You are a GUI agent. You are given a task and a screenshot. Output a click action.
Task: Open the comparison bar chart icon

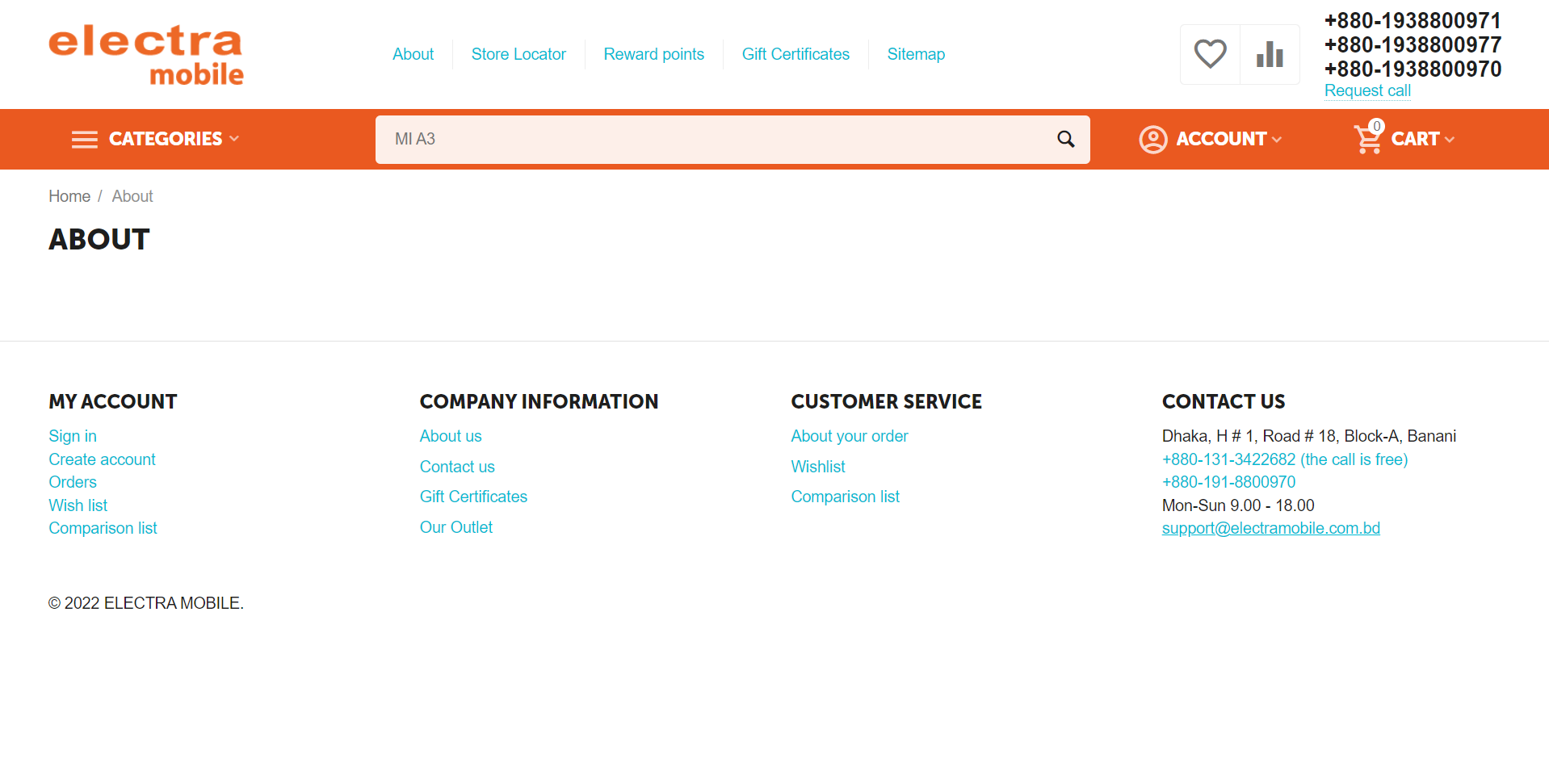coord(1270,54)
